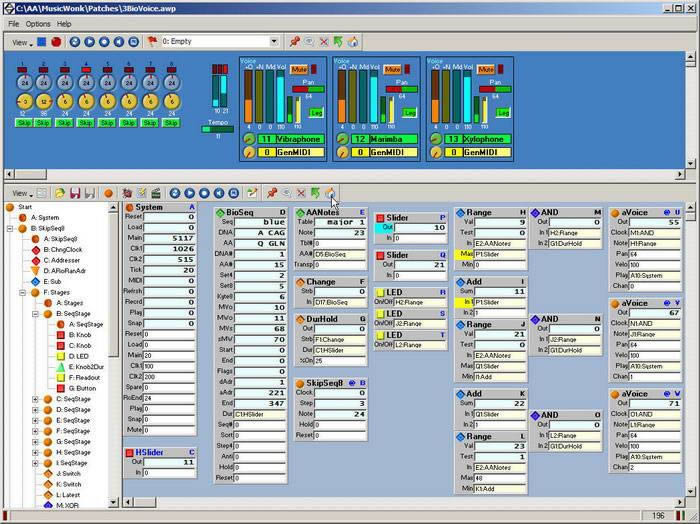Click the red square icon on Slider P module

click(380, 218)
